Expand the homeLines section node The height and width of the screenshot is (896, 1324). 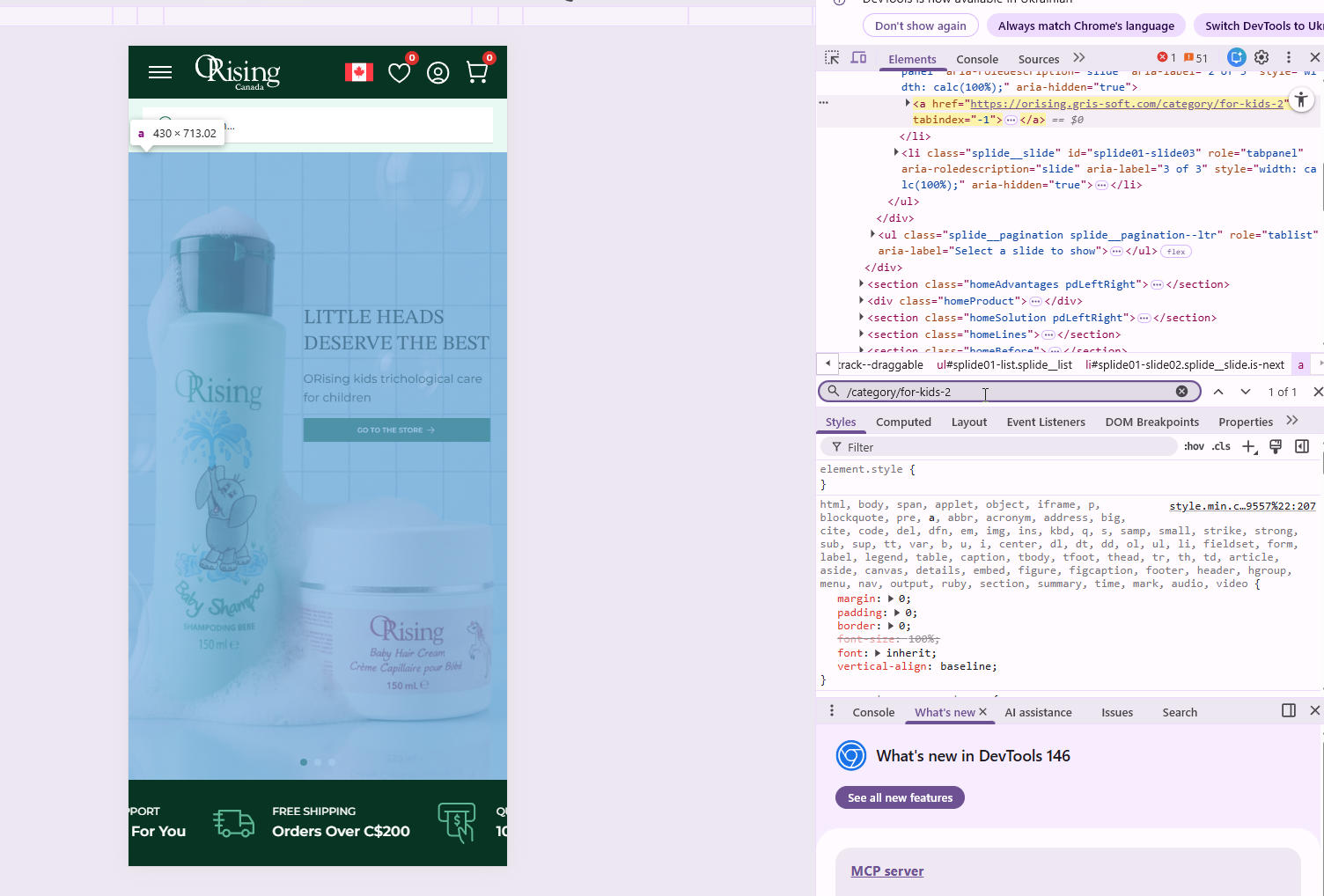point(862,334)
